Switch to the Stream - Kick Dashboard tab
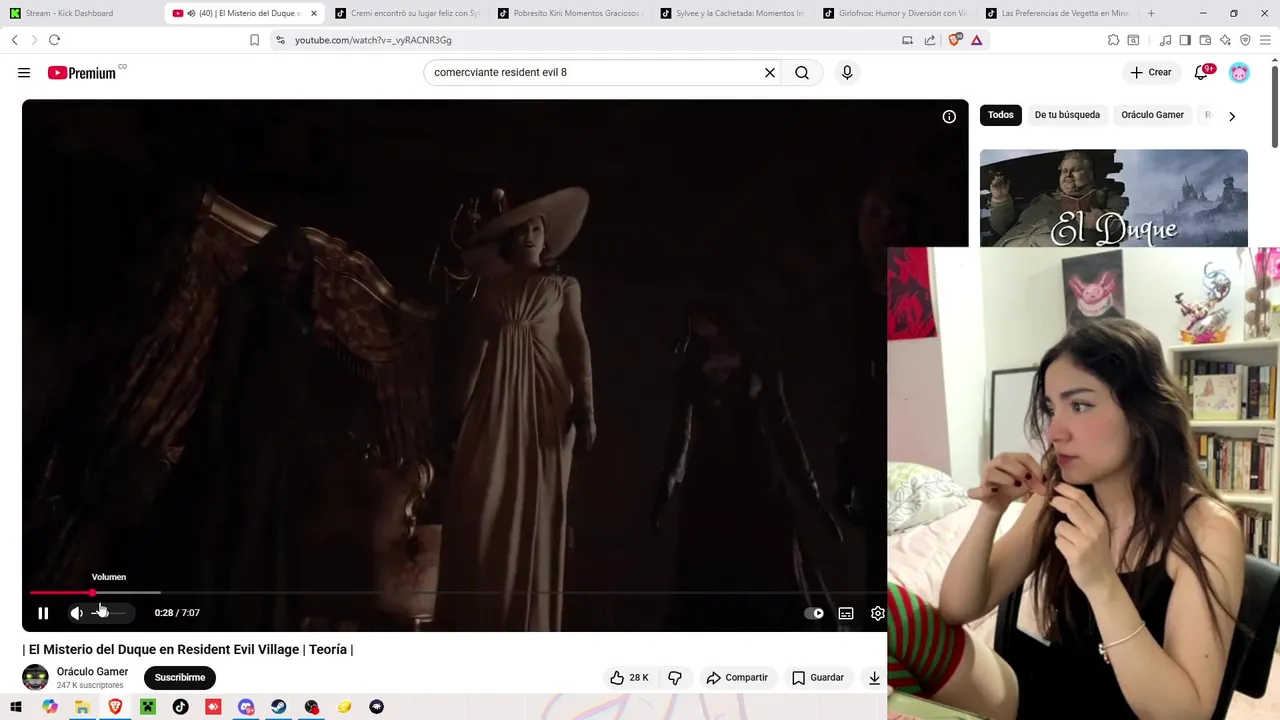This screenshot has height=720, width=1280. pos(80,13)
